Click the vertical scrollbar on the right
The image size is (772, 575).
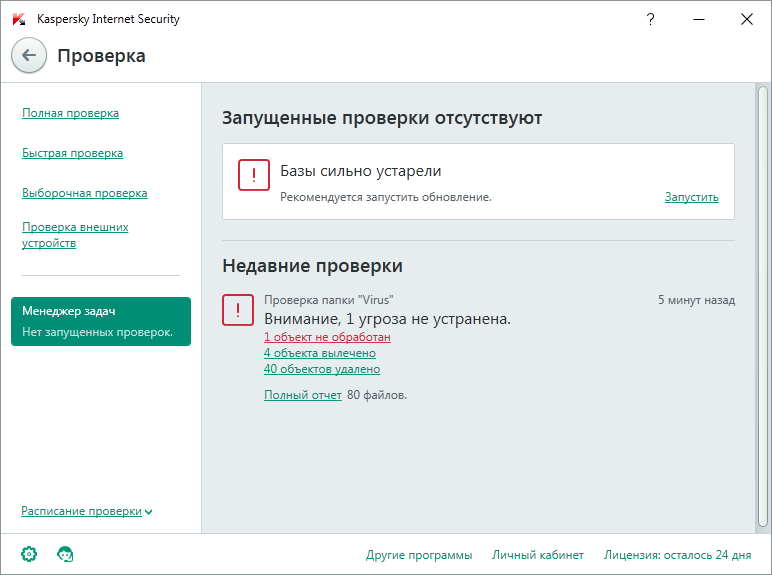[x=763, y=307]
